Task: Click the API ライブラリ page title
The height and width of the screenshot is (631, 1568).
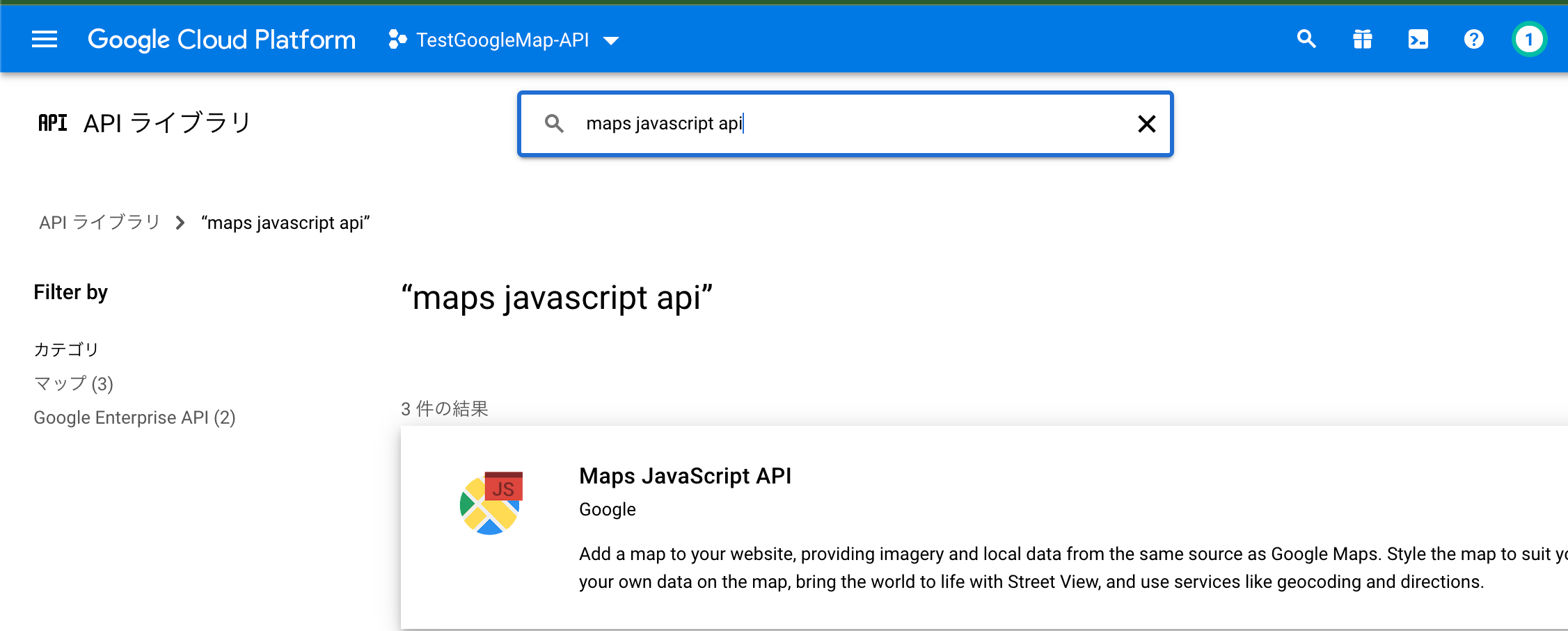Action: coord(167,123)
